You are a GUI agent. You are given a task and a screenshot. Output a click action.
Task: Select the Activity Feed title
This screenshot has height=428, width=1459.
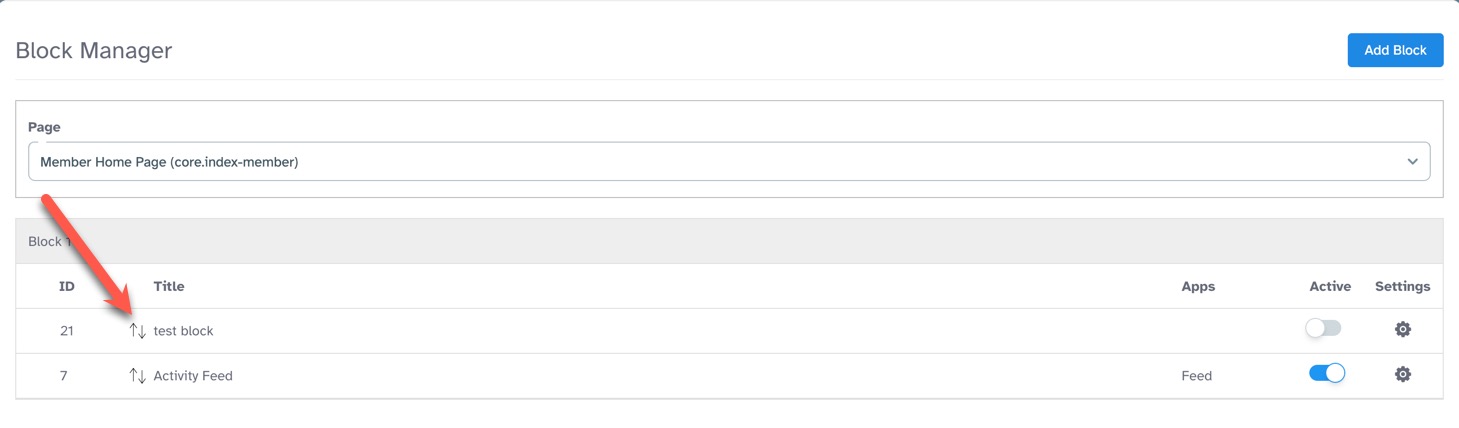click(193, 376)
